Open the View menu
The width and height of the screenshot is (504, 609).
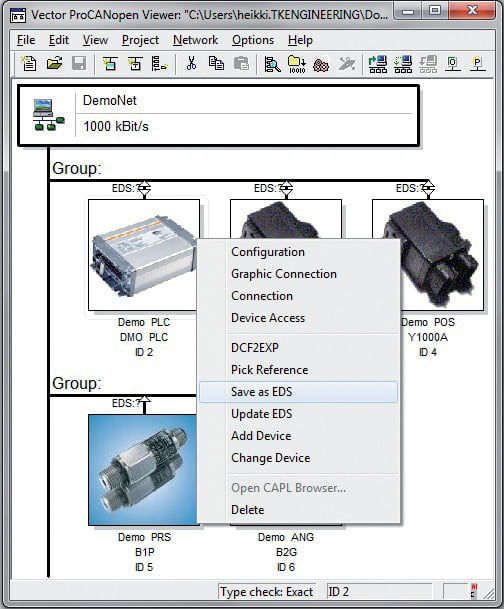point(95,40)
